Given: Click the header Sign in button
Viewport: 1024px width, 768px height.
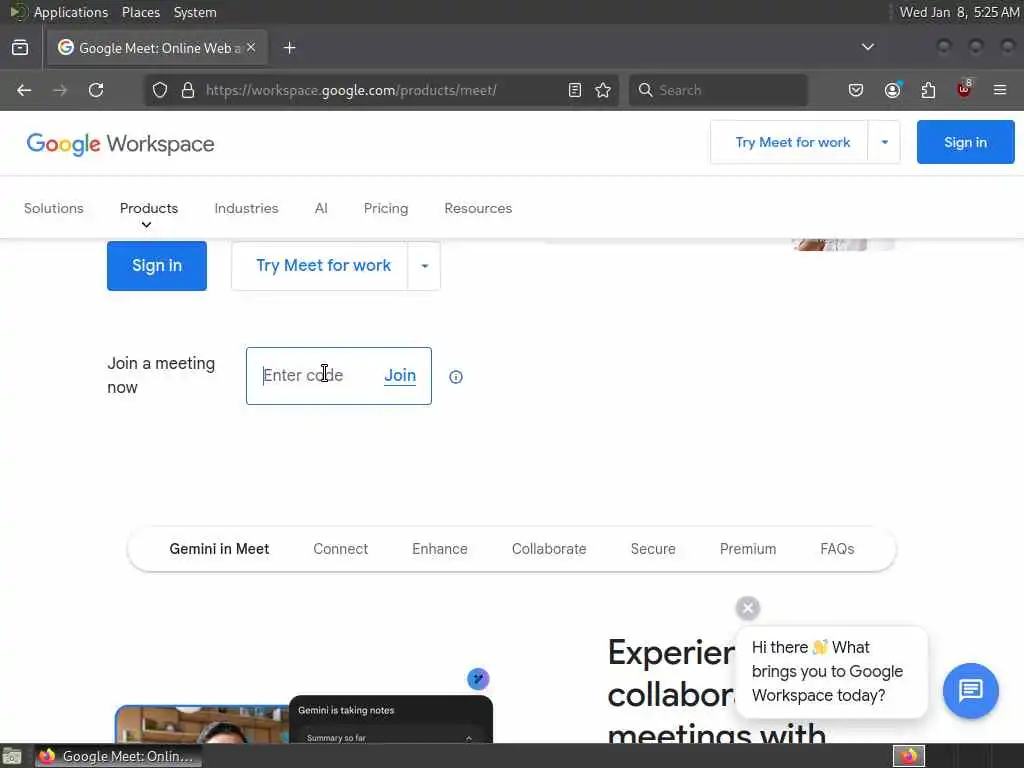Looking at the screenshot, I should pos(965,142).
